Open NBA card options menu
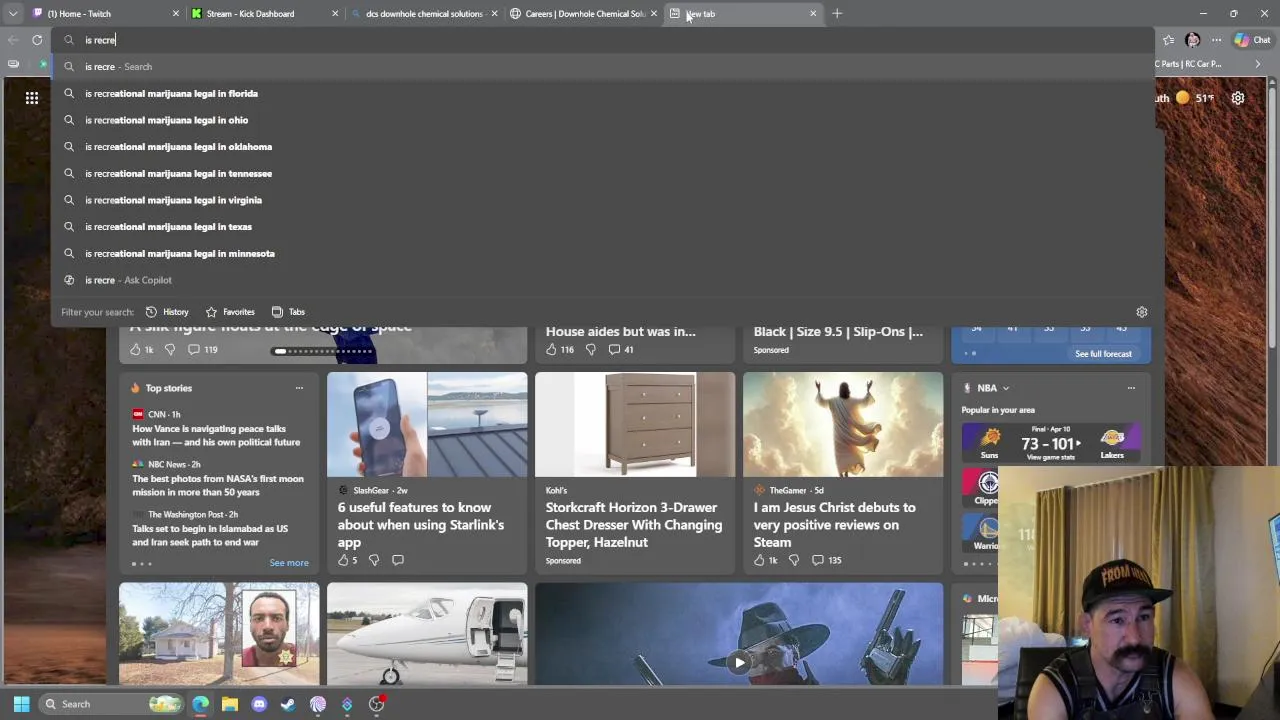This screenshot has height=720, width=1280. (x=1131, y=388)
